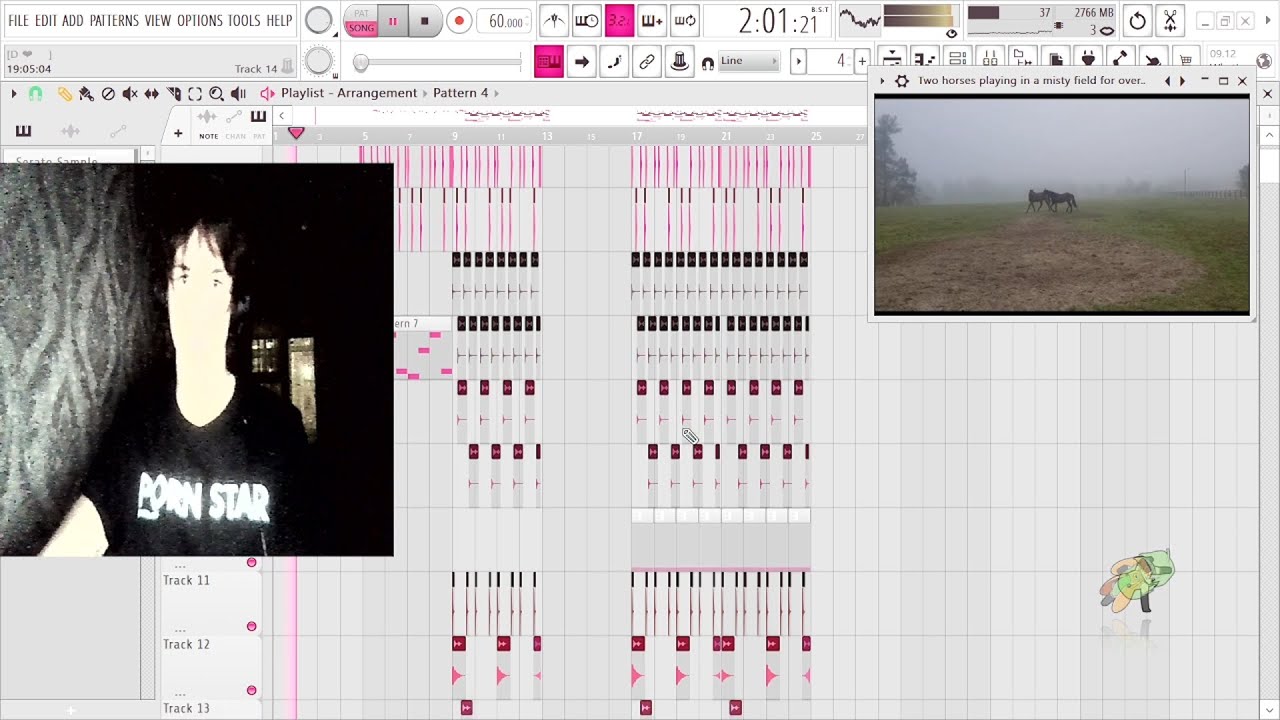
Task: Toggle multilink to controllers icon
Action: 647,62
